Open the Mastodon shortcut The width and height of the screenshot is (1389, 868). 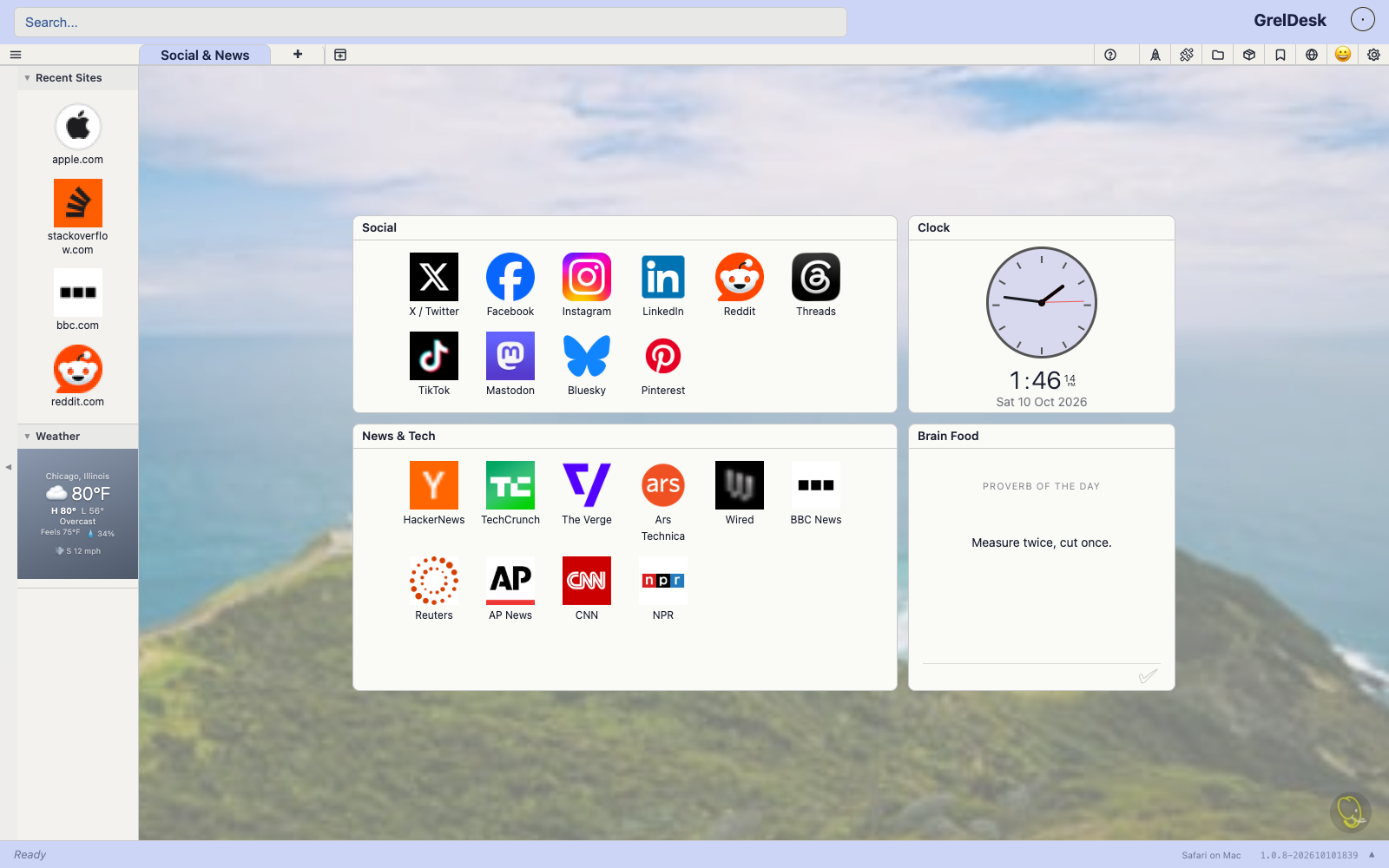[x=510, y=365]
